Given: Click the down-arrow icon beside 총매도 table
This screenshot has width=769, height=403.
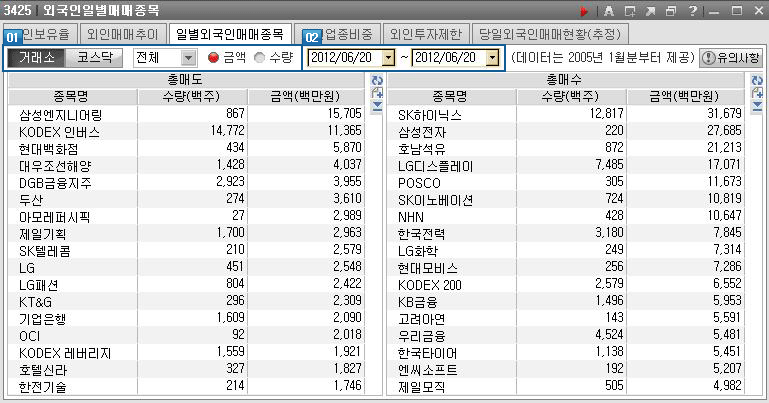Looking at the screenshot, I should coord(377,106).
